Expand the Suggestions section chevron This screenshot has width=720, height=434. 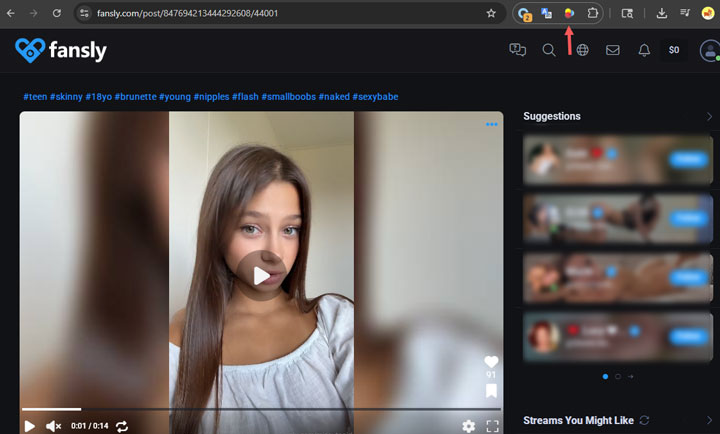(x=709, y=117)
